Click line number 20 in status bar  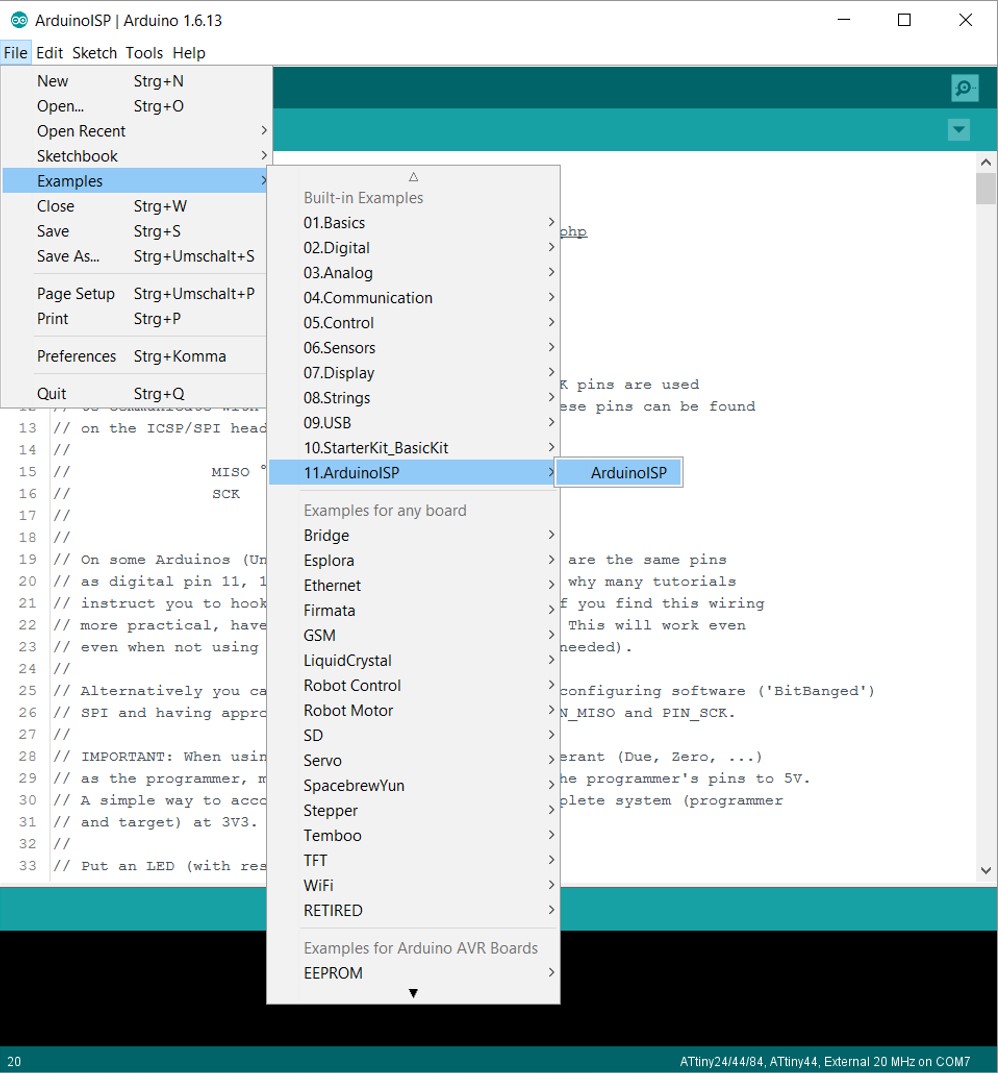click(14, 1062)
